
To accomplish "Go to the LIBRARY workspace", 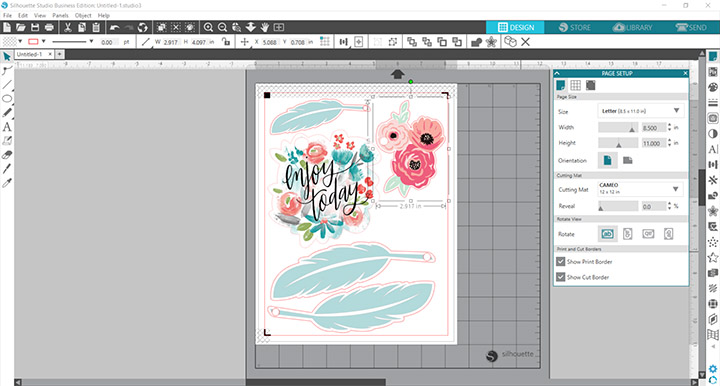I will point(632,28).
